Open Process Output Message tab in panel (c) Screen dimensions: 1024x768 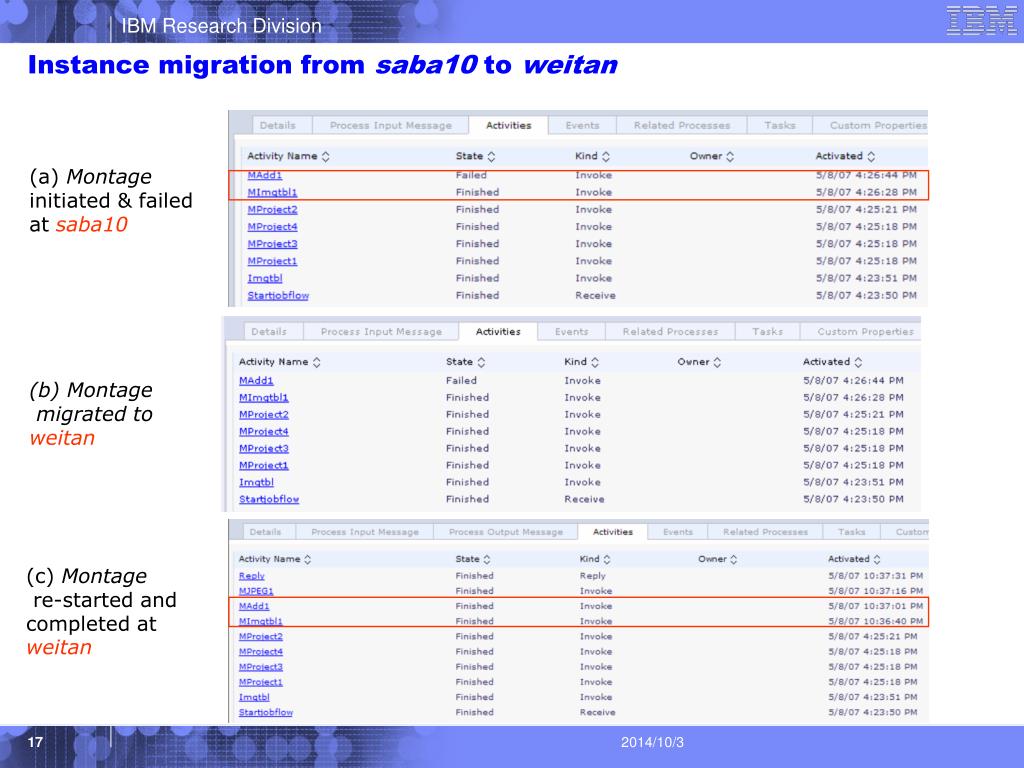[x=505, y=532]
